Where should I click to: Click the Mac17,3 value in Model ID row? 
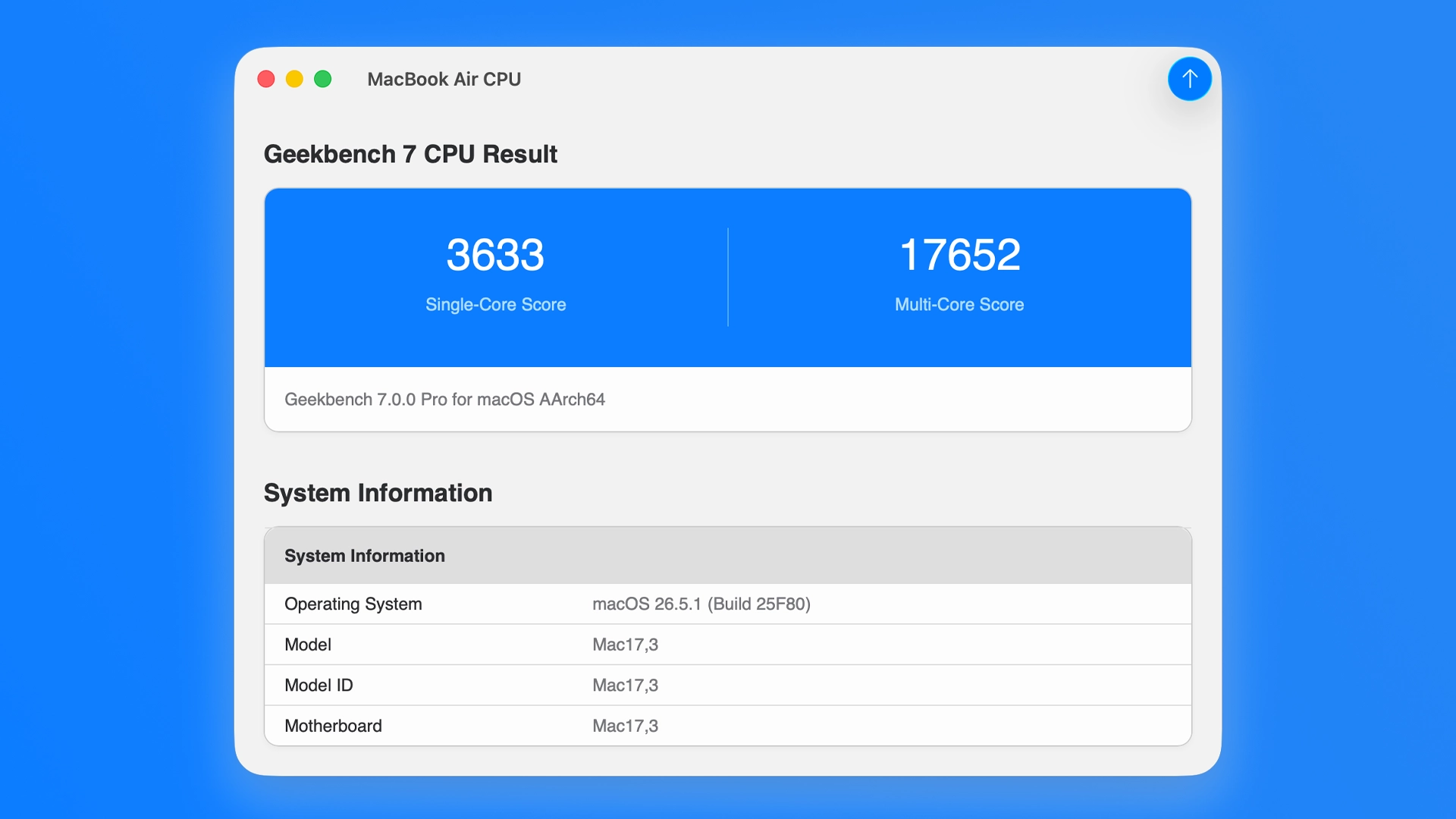(x=625, y=685)
